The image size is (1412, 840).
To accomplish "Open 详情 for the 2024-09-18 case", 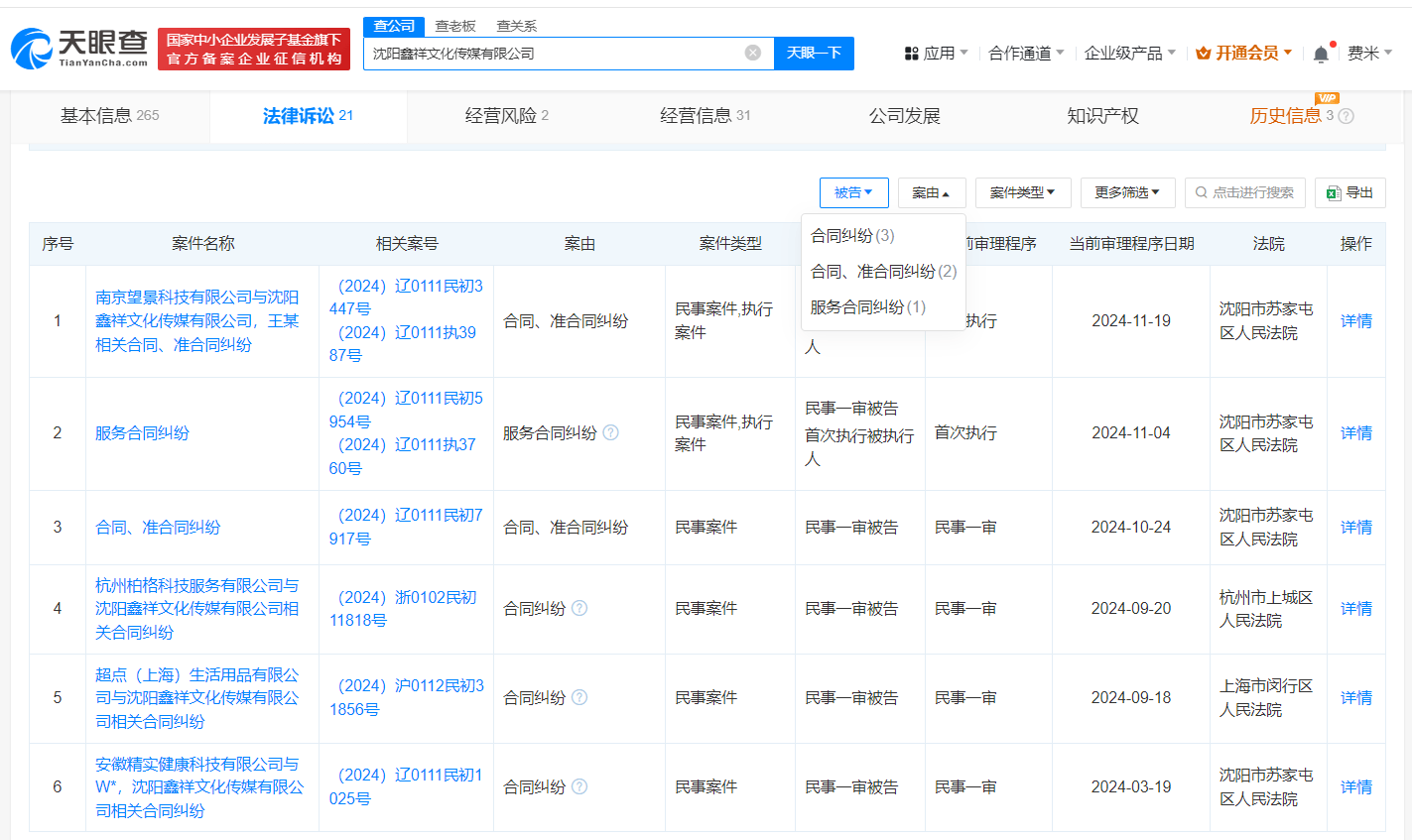I will click(1356, 697).
